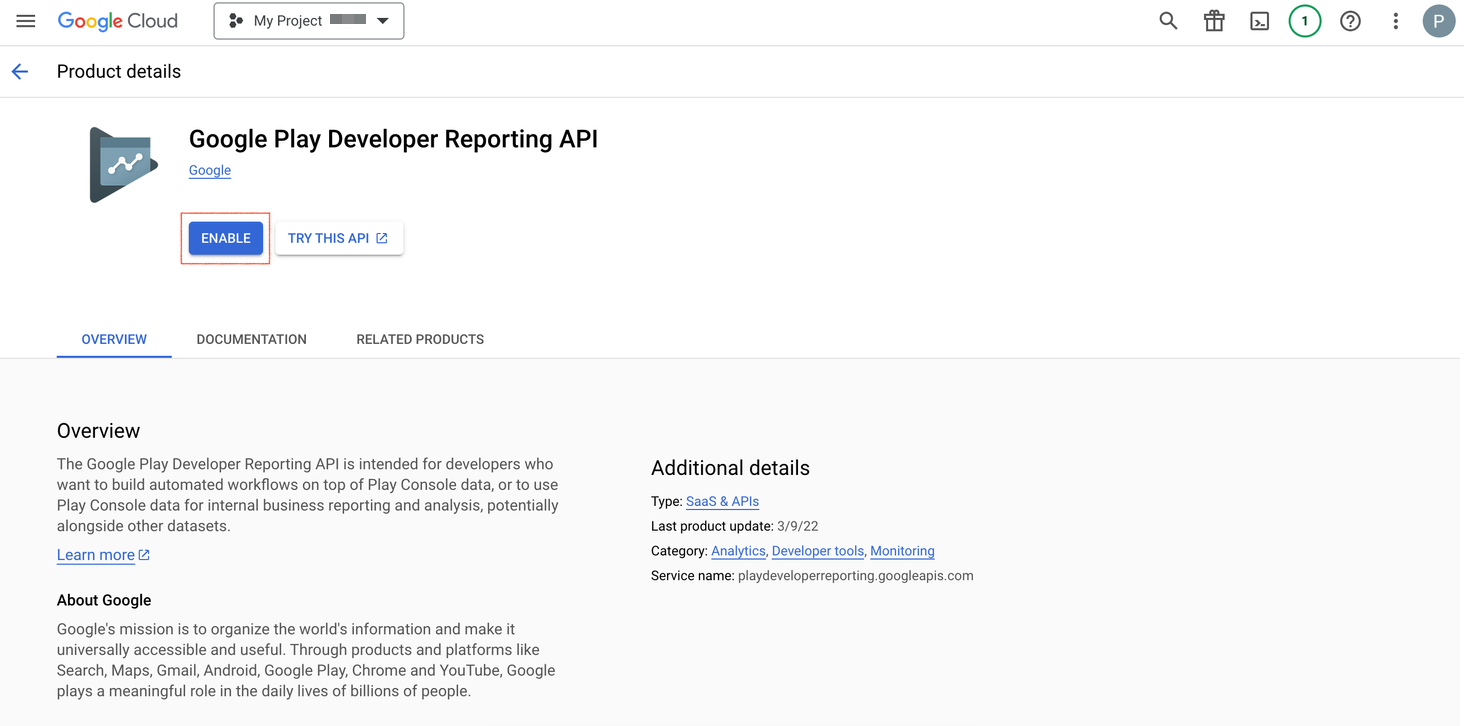Screen dimensions: 1464x726
Task: Click the user account avatar P
Action: pos(1438,21)
